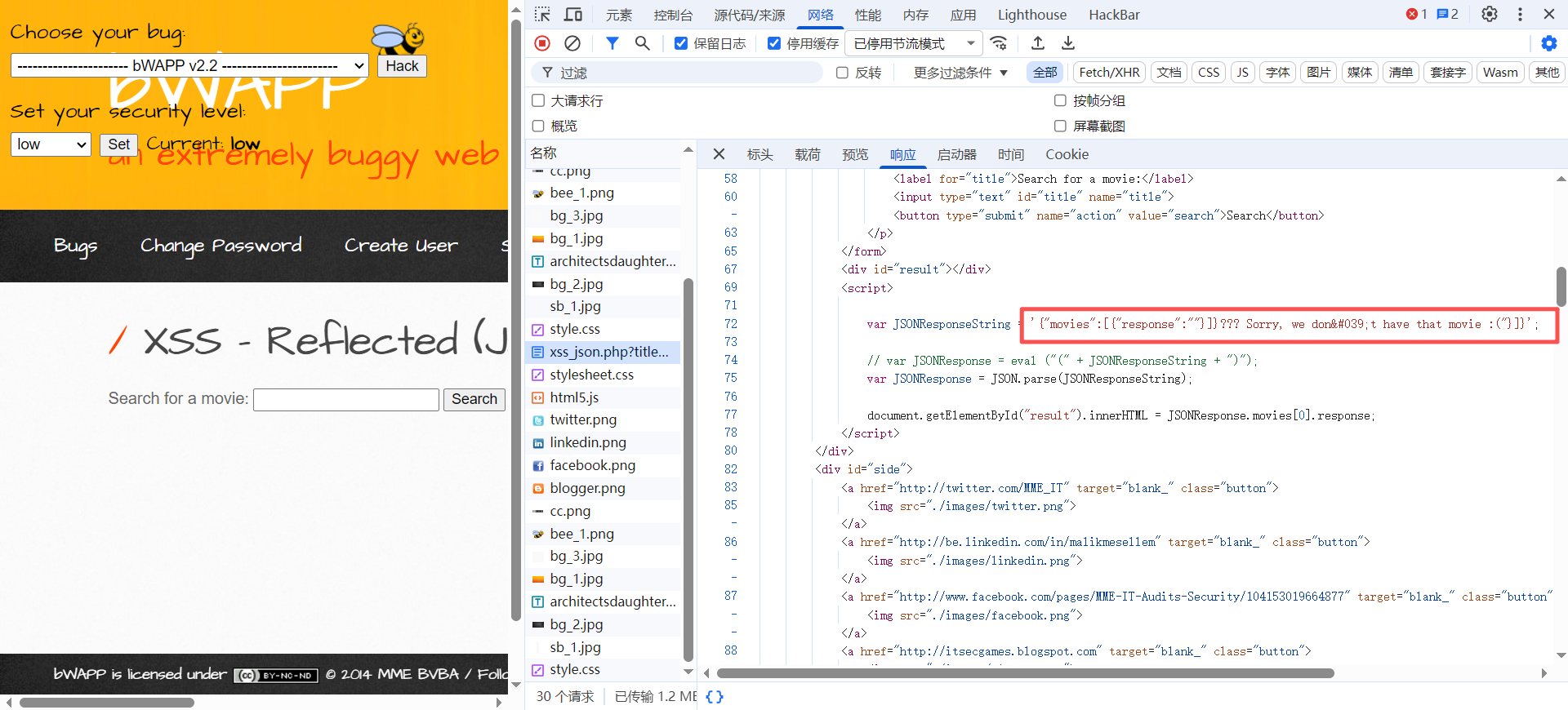The image size is (1568, 710).
Task: Open the Preview tab of request
Action: [855, 154]
